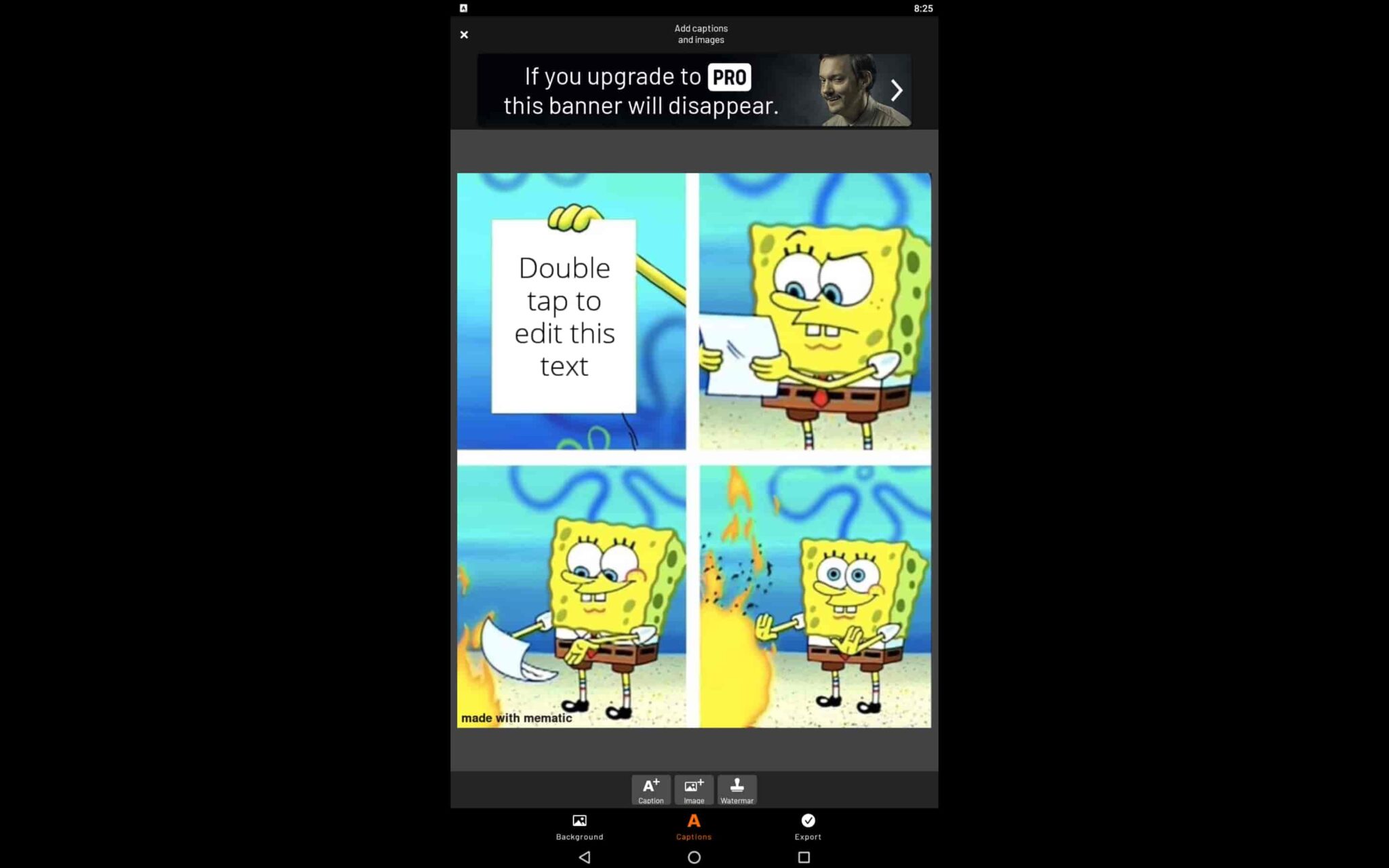Toggle caption text overlay display
The height and width of the screenshot is (868, 1389).
pyautogui.click(x=694, y=826)
